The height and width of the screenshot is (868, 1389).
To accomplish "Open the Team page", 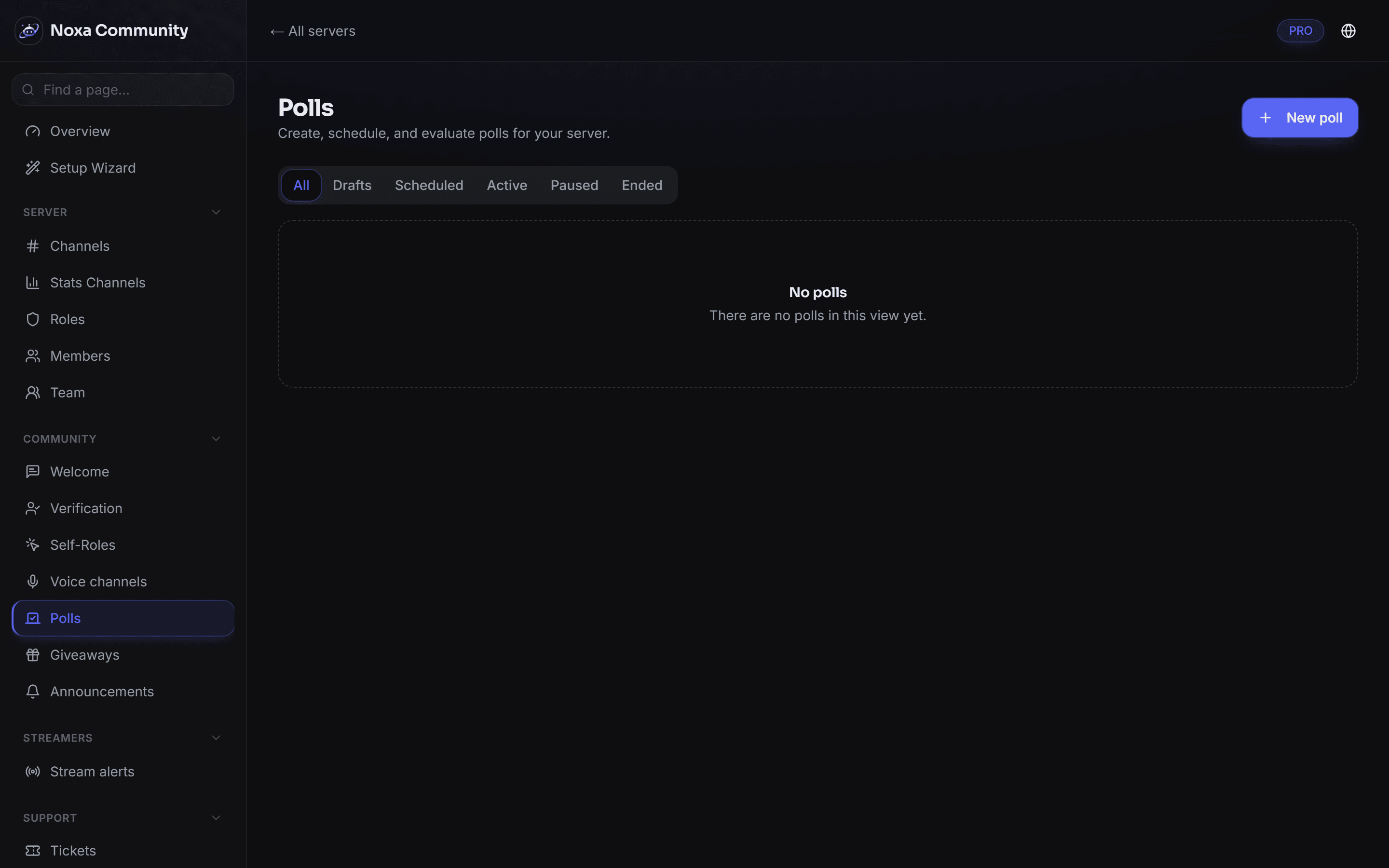I will pos(123,393).
